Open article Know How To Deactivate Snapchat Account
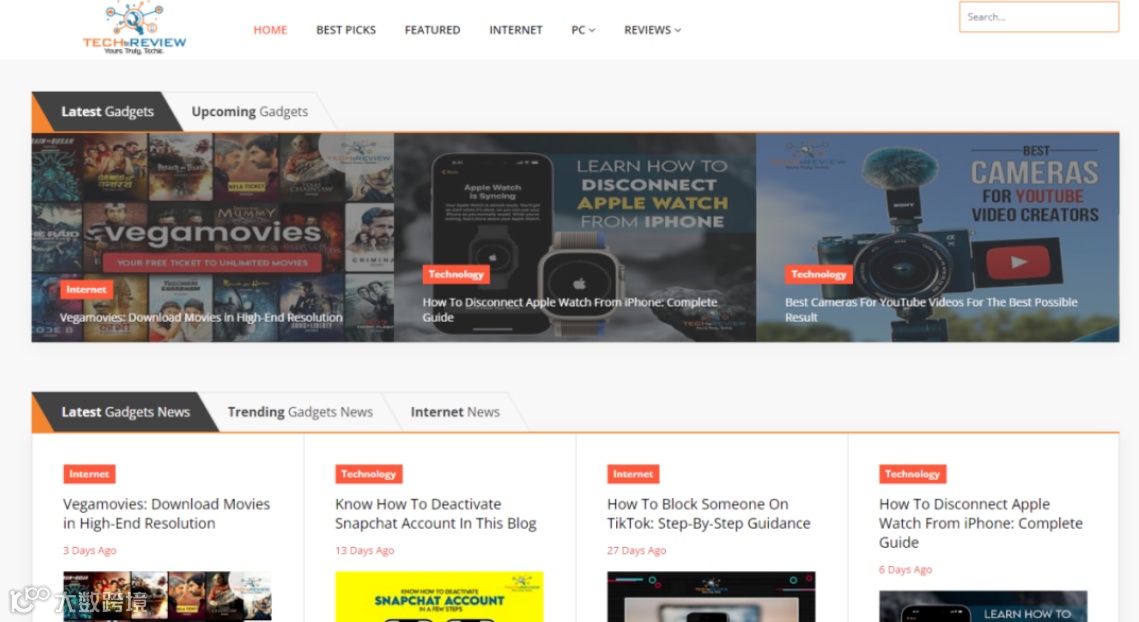This screenshot has height=622, width=1139. pos(436,514)
